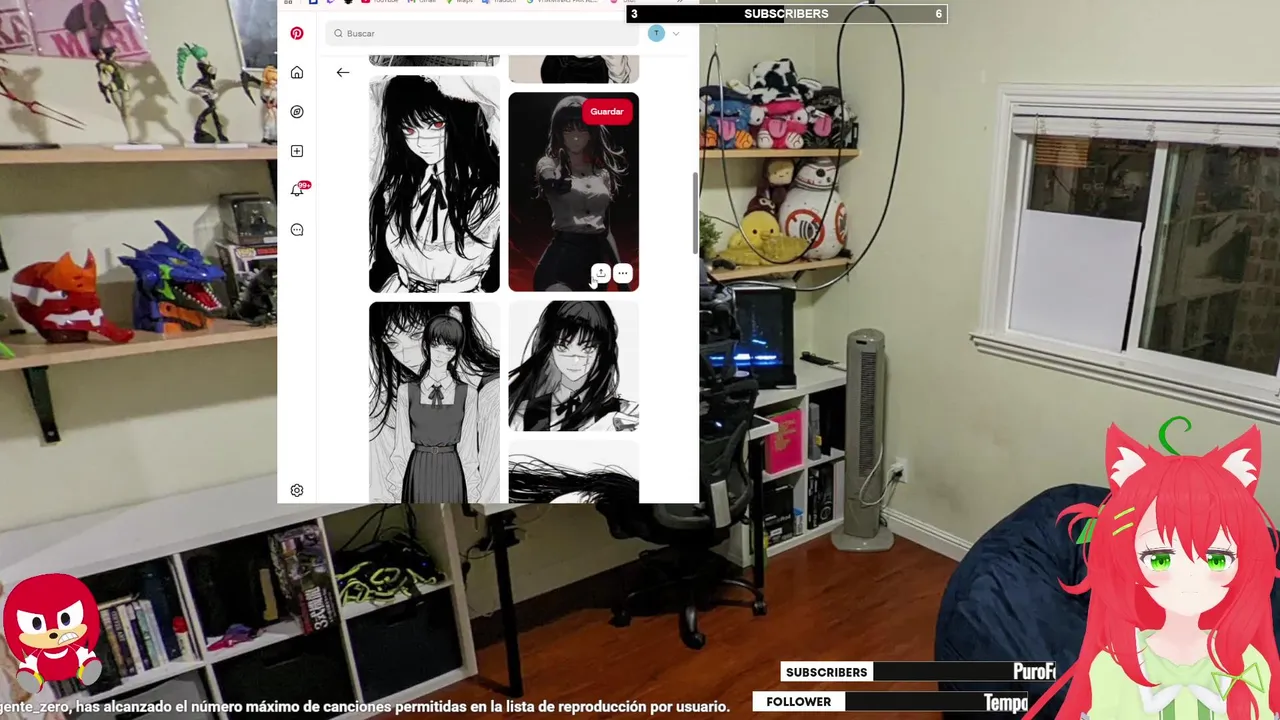Expand the accounts chevron beside avatar
Image resolution: width=1280 pixels, height=720 pixels.
click(x=676, y=33)
